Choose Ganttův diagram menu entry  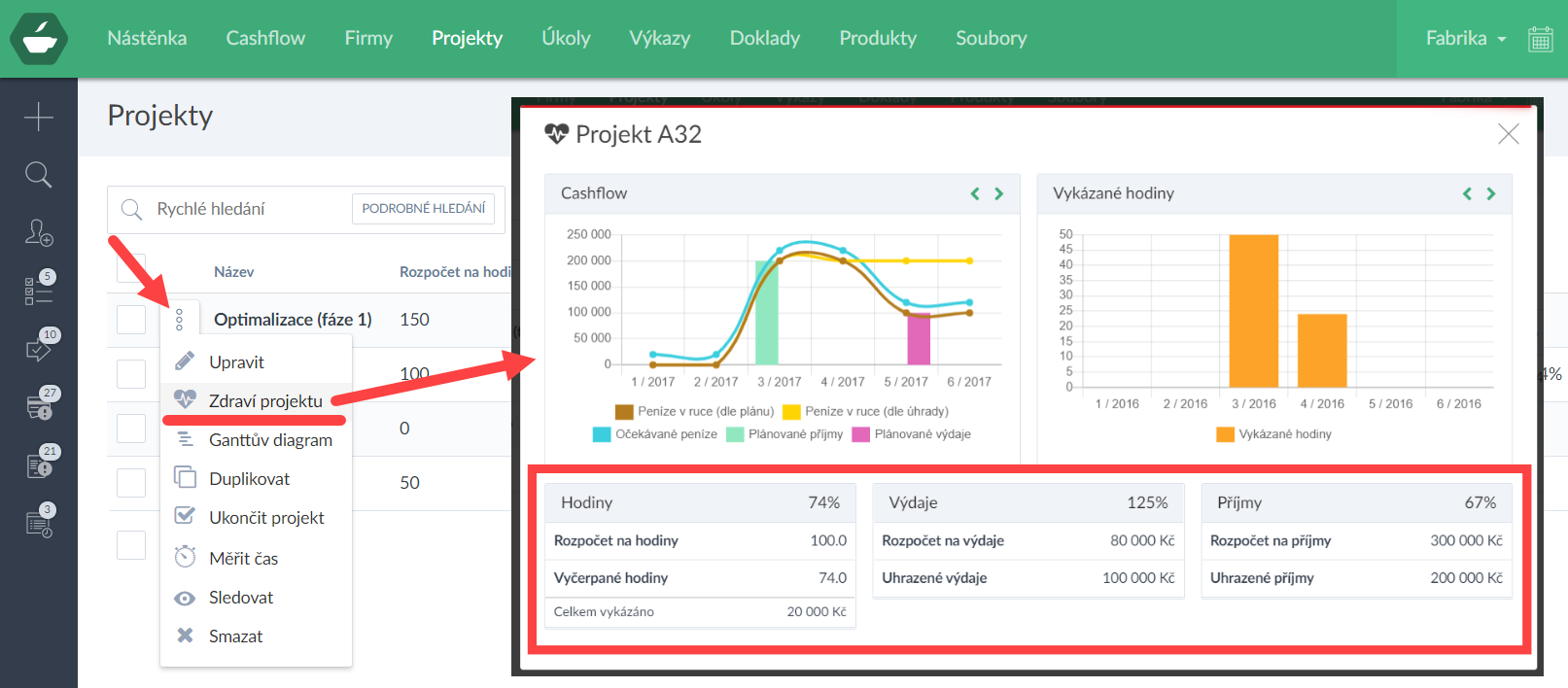coord(269,440)
